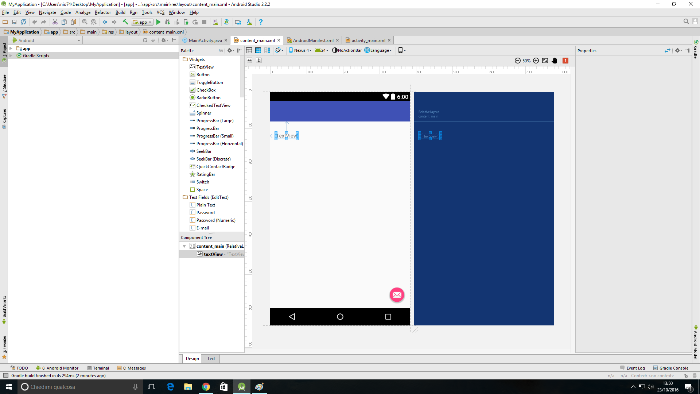Open the layout variants dropdown in designer
This screenshot has width=700, height=394.
point(402,50)
